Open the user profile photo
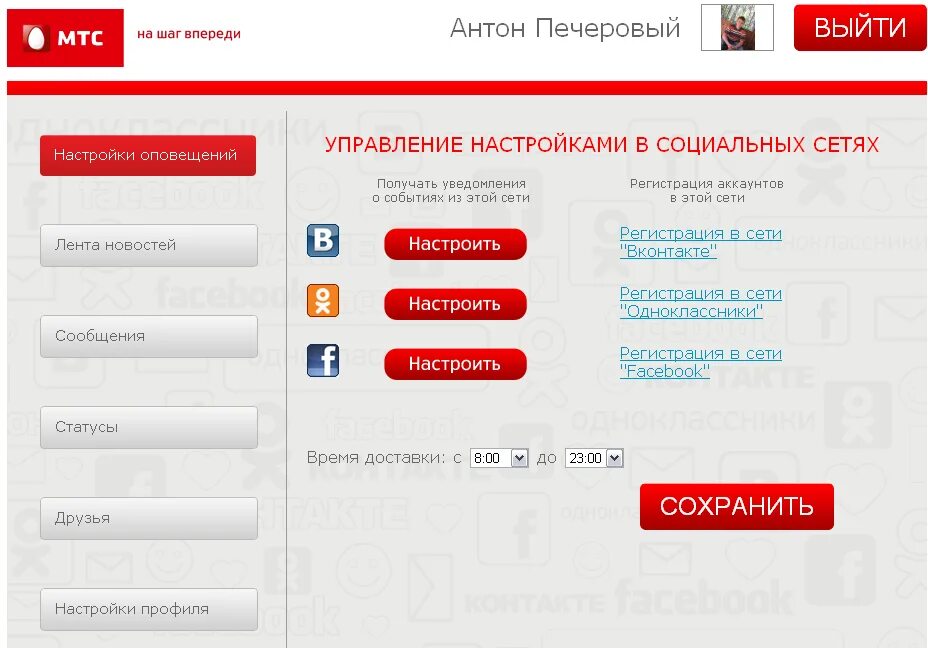 point(737,27)
